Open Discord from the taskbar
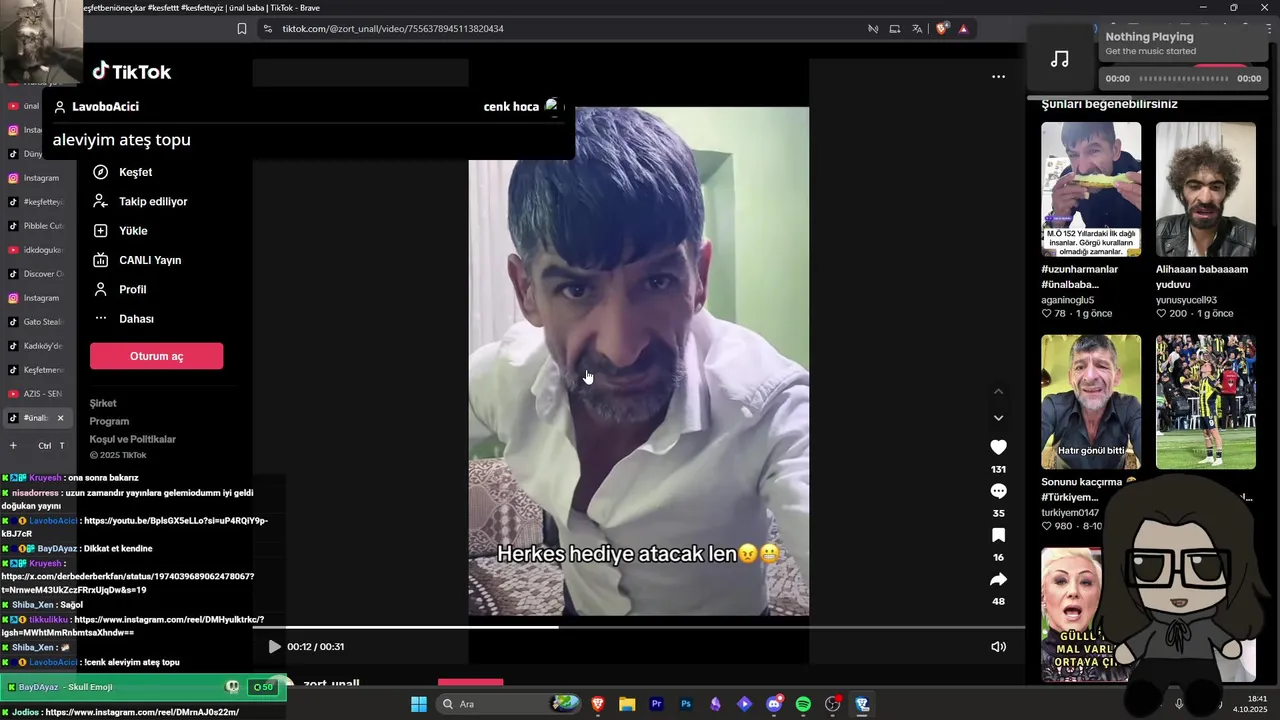Screen dimensions: 1280x720 [x=774, y=704]
